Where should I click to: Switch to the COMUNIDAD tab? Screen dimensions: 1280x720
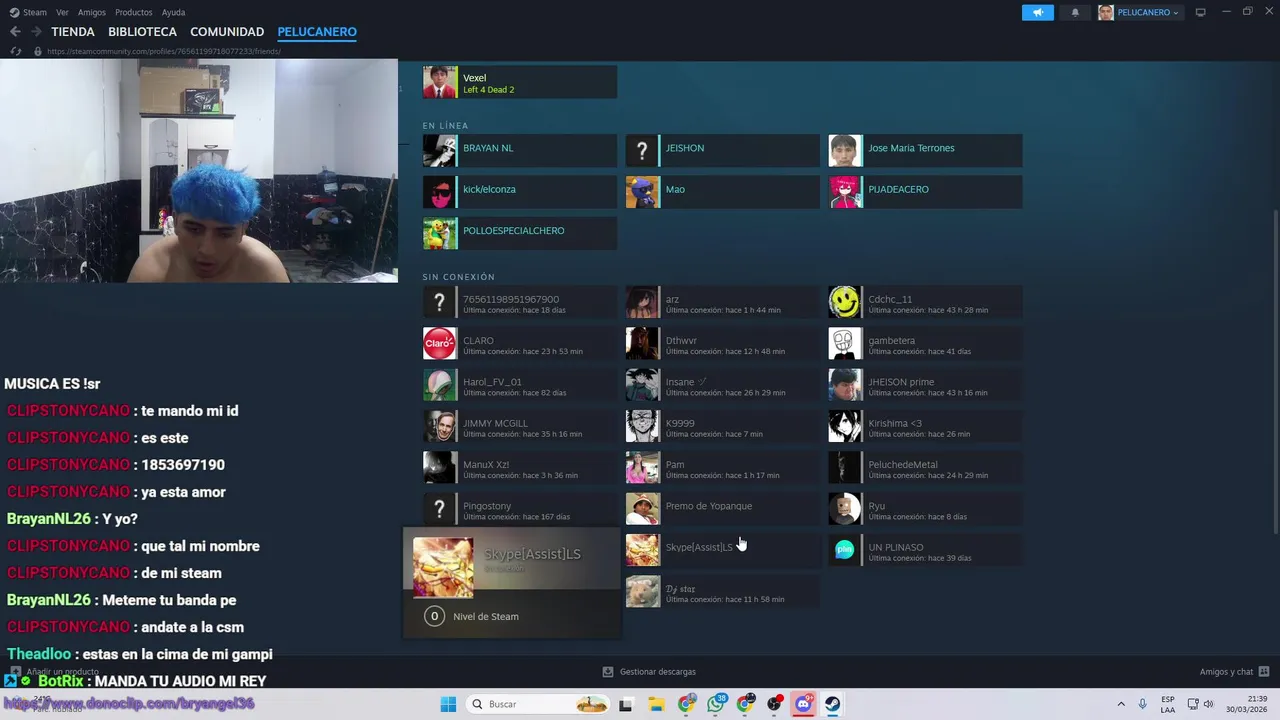pyautogui.click(x=227, y=32)
